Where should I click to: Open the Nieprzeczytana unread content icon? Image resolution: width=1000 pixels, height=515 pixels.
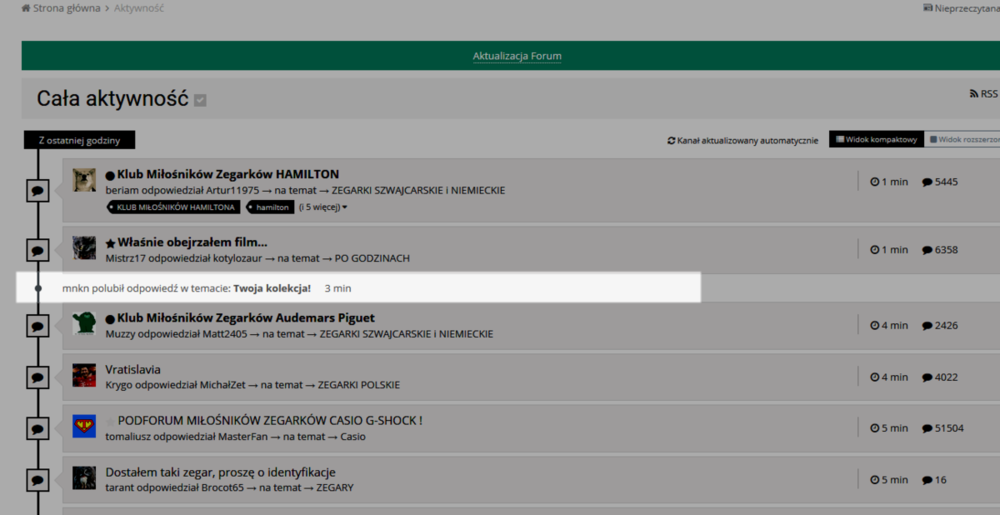927,8
